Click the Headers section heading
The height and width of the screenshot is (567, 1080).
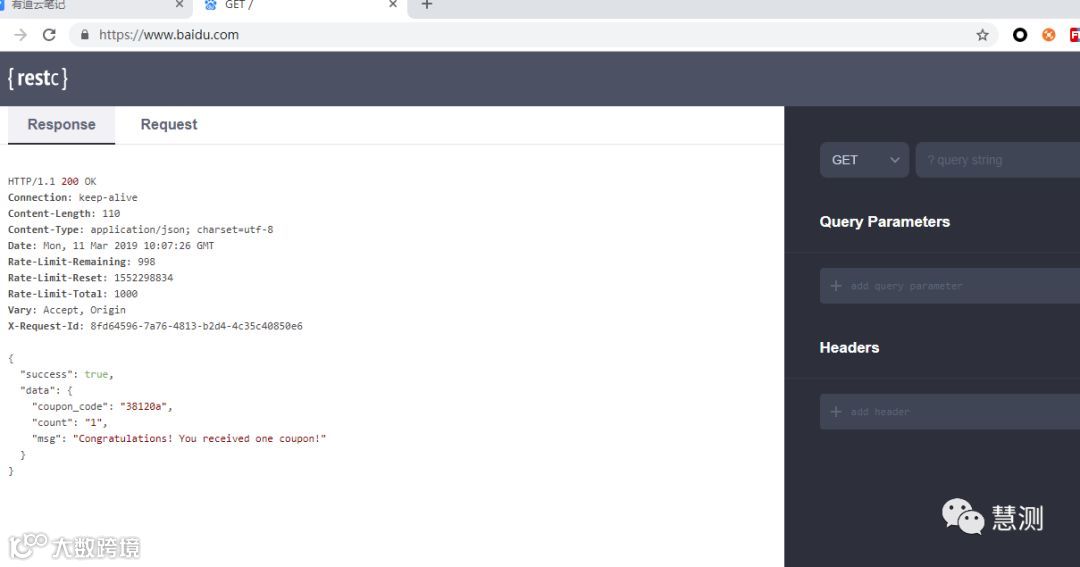click(849, 348)
